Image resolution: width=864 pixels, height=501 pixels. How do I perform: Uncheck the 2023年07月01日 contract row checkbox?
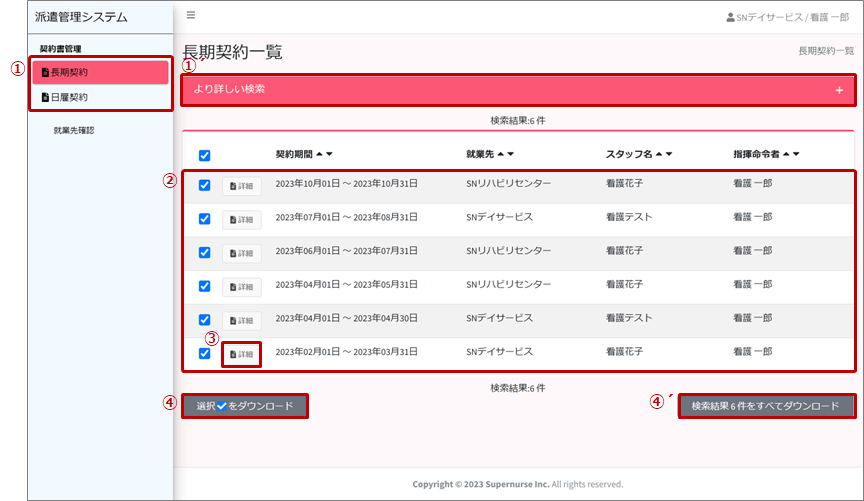coord(205,218)
